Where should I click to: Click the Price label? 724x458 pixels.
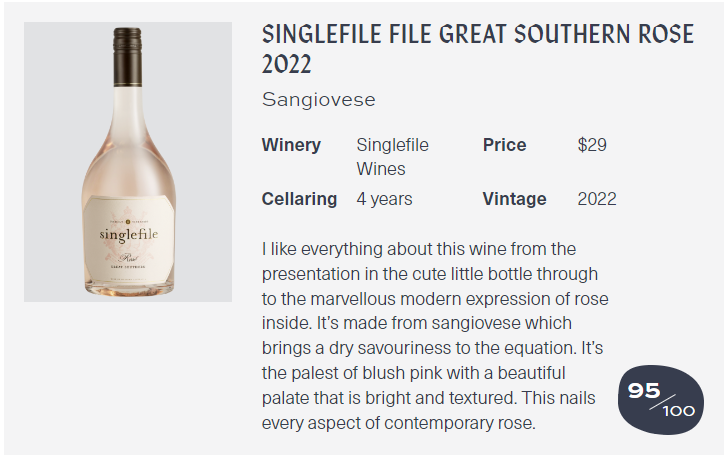[504, 145]
